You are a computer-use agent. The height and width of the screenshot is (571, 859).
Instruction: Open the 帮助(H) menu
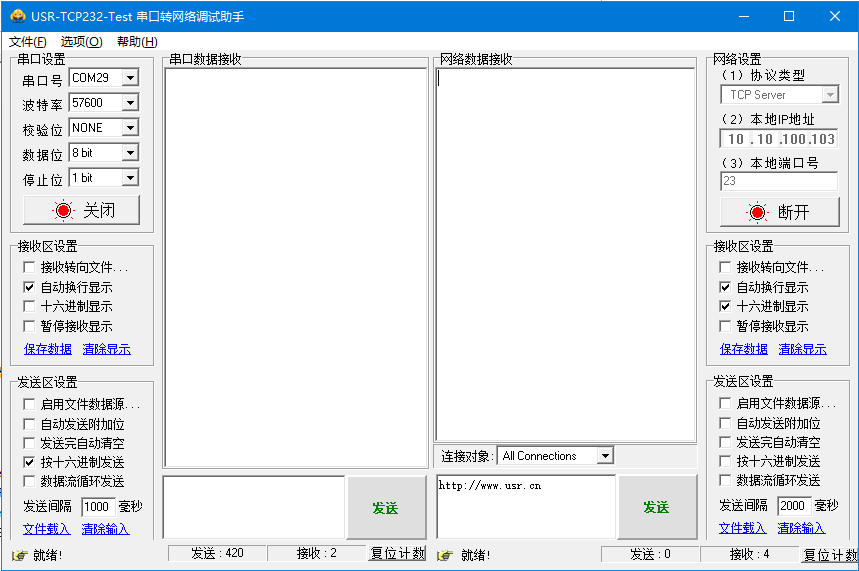(137, 42)
